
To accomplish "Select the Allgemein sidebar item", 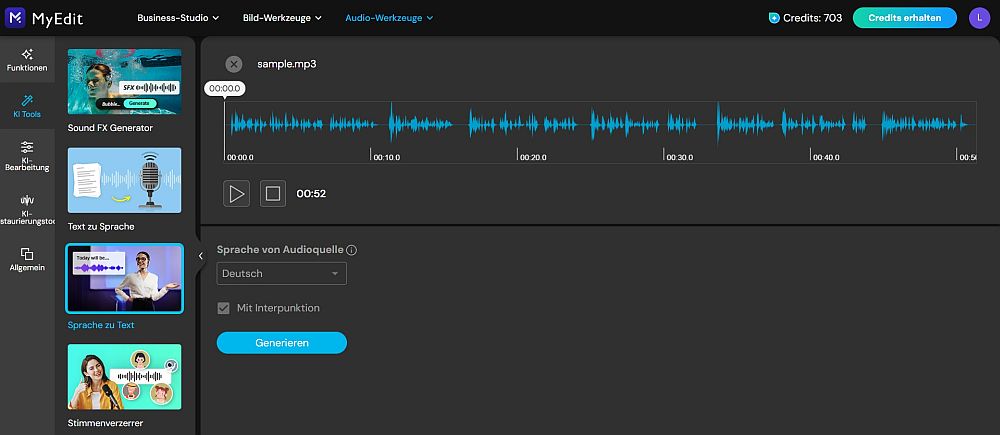I will point(27,259).
